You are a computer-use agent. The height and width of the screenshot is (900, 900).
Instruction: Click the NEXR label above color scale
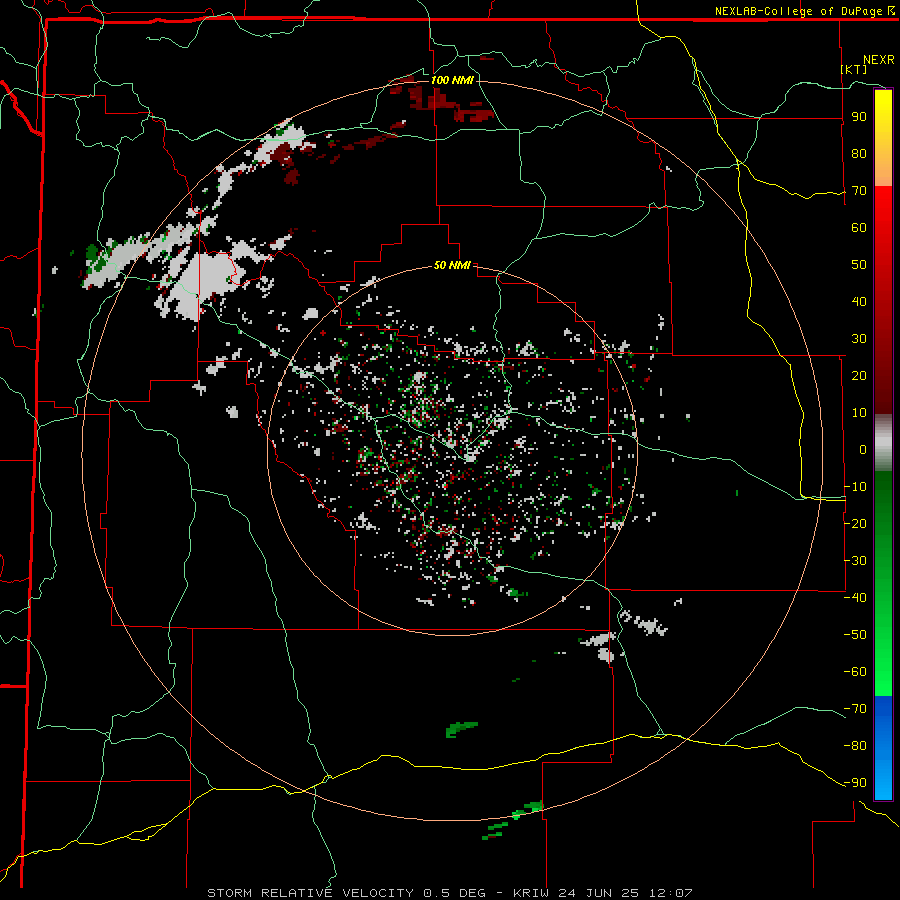pos(879,60)
